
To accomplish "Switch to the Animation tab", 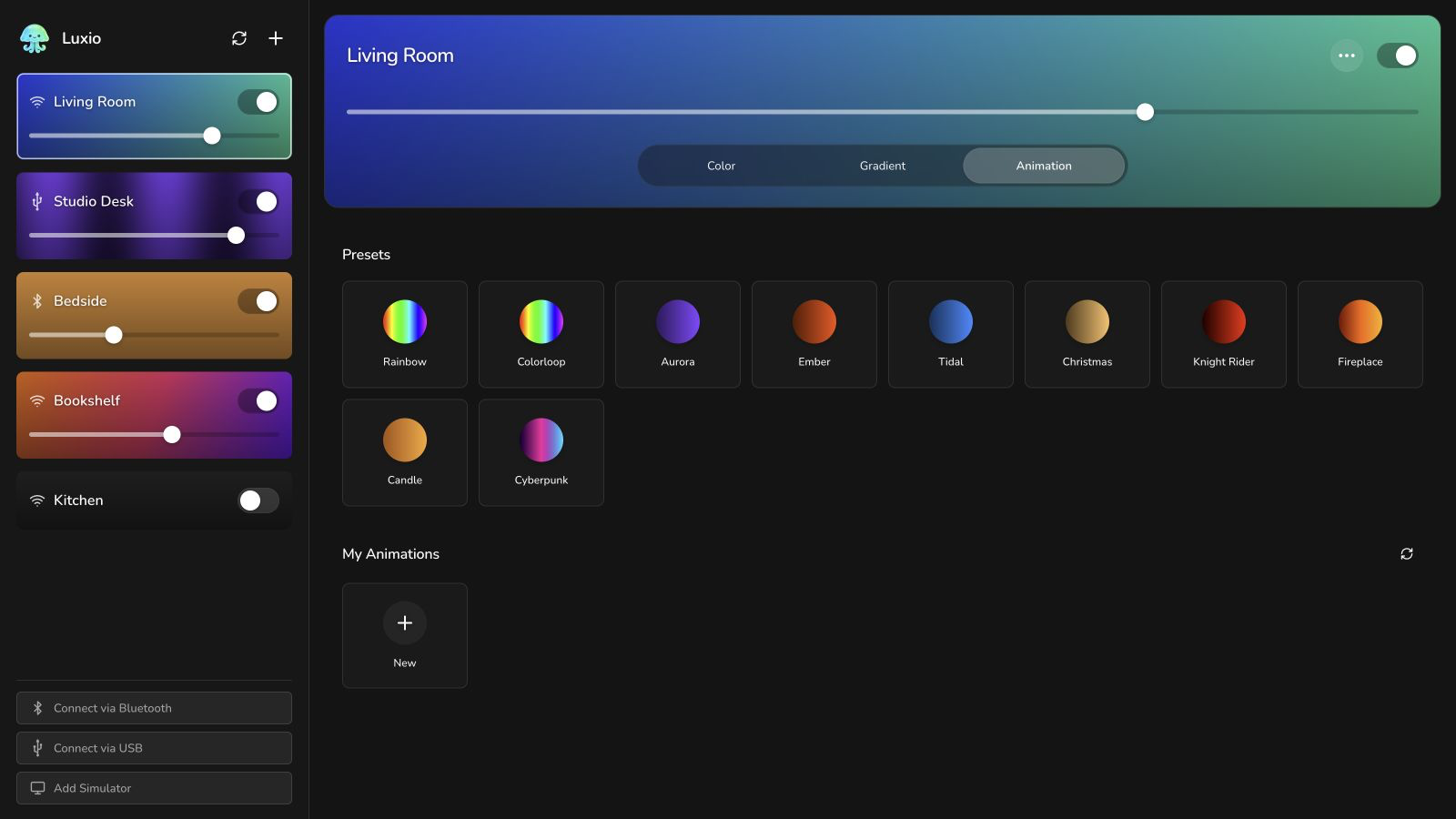I will coord(1044,166).
